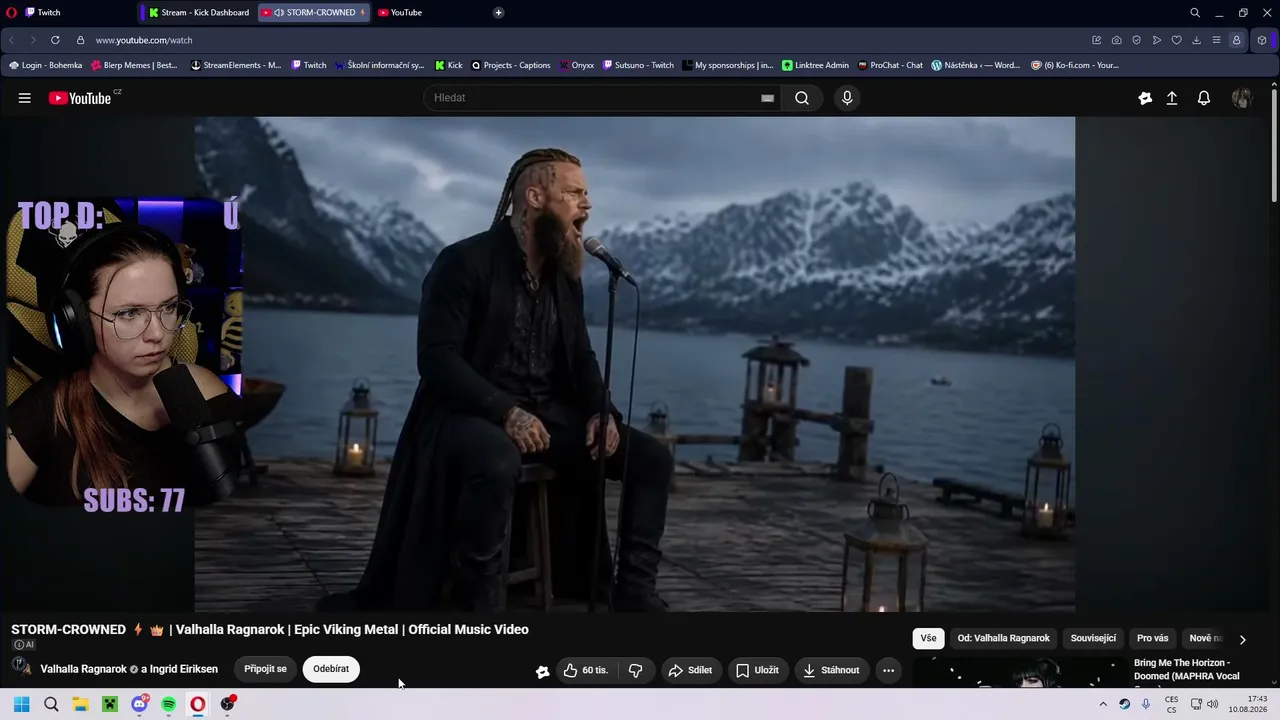Open Opera extensions cube icon
This screenshot has height=720, width=1280.
point(1262,40)
